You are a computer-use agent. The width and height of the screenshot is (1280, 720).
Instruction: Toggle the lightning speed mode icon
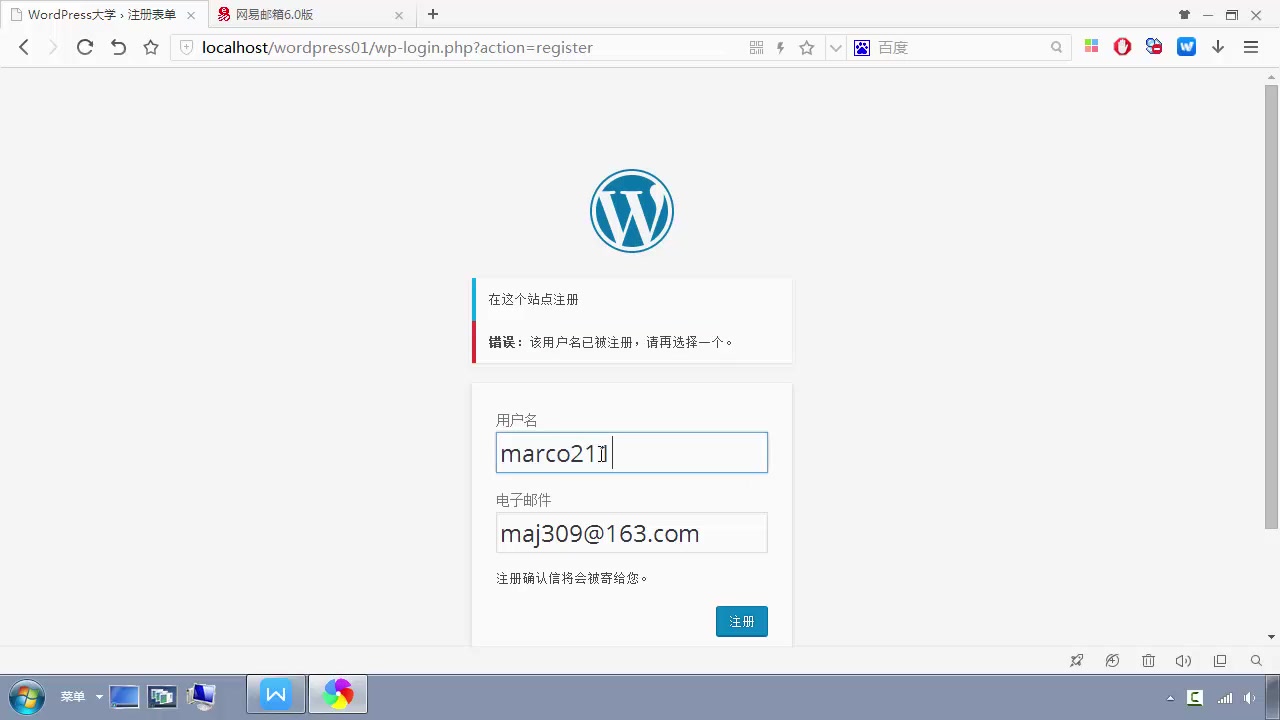(781, 47)
